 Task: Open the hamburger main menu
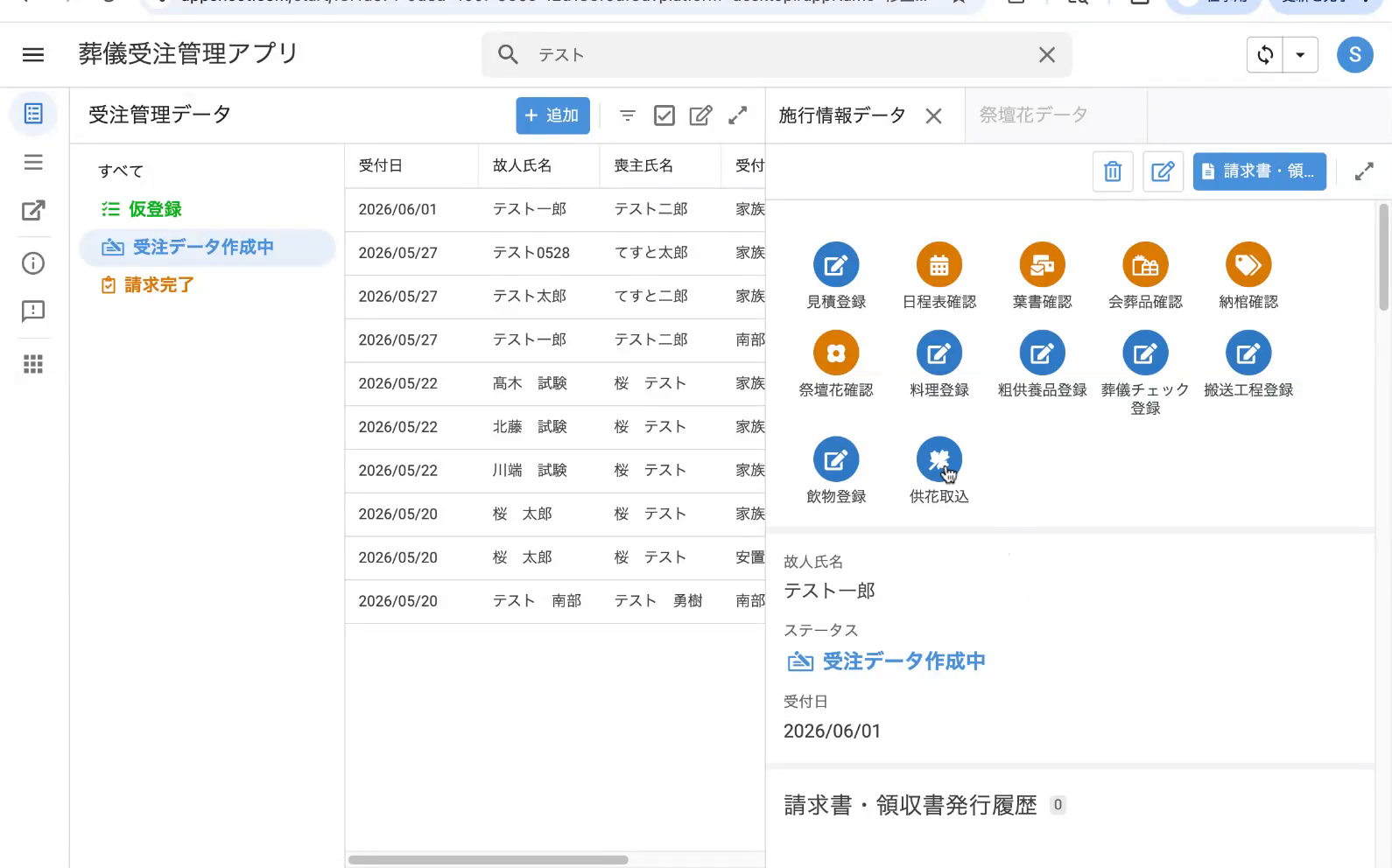(x=33, y=54)
